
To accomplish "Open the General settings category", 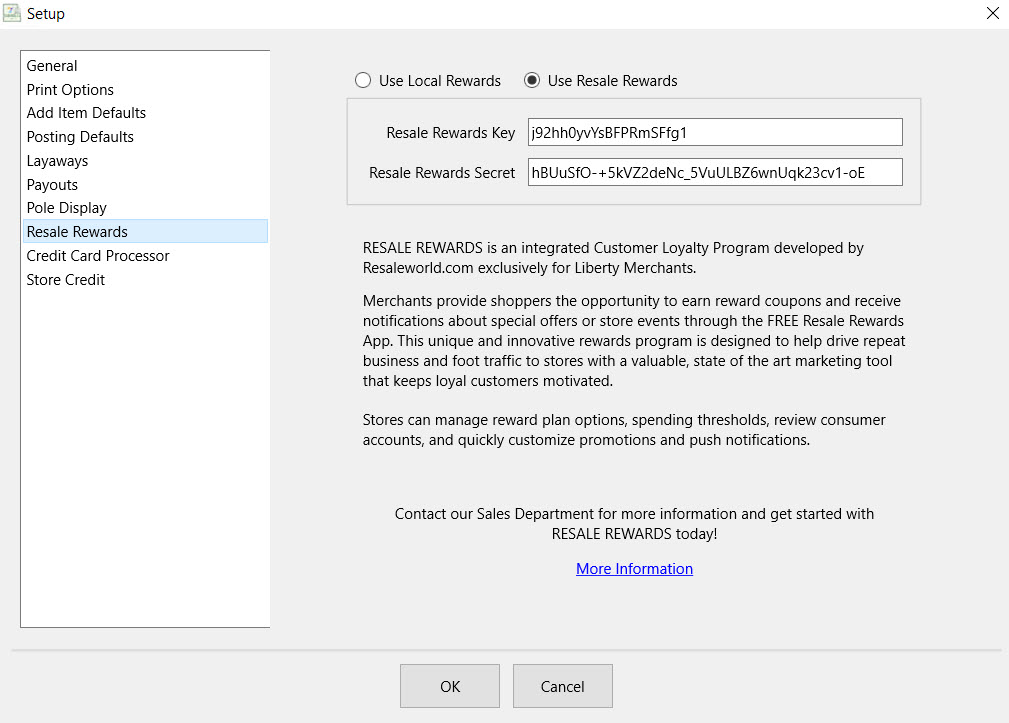I will 52,66.
